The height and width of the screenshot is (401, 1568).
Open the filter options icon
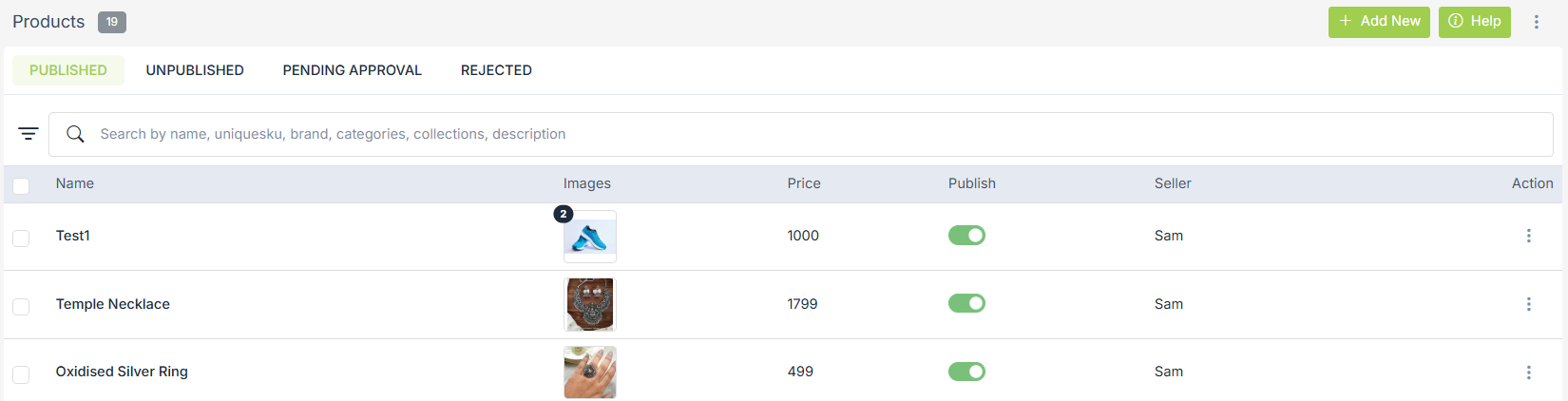coord(29,134)
